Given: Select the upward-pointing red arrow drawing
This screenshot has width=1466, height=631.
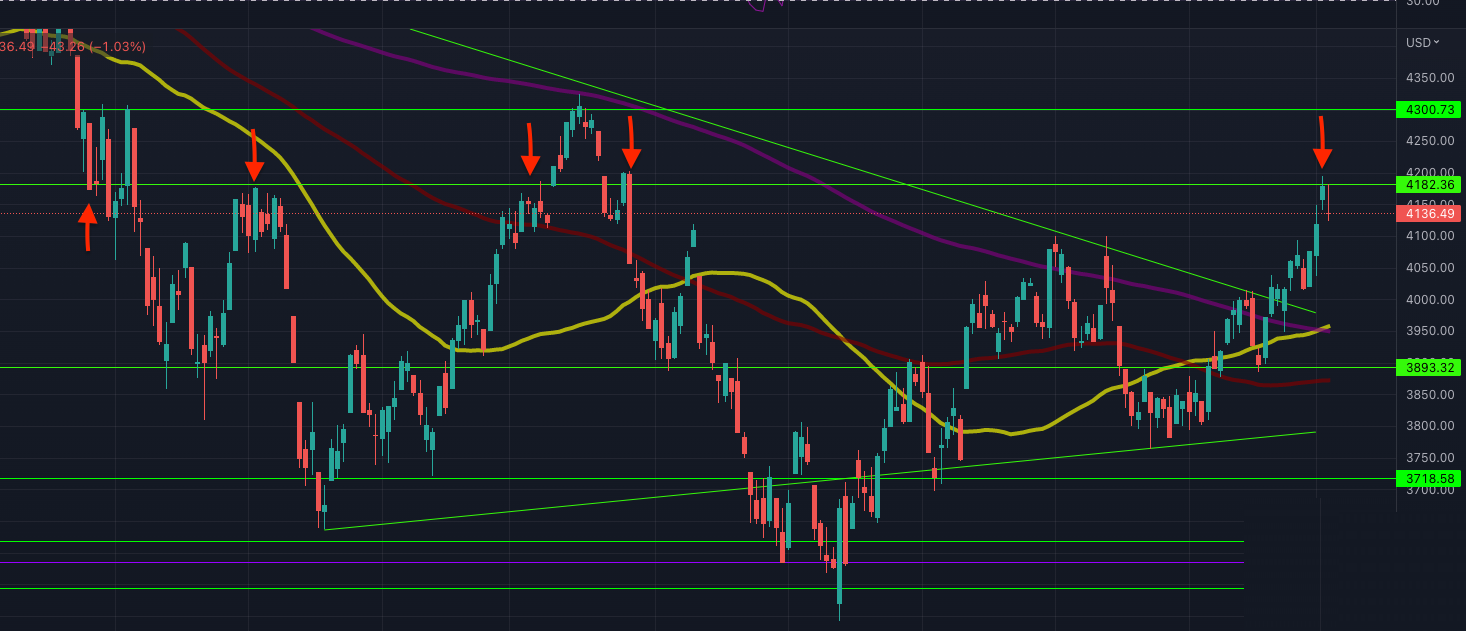Looking at the screenshot, I should [88, 226].
